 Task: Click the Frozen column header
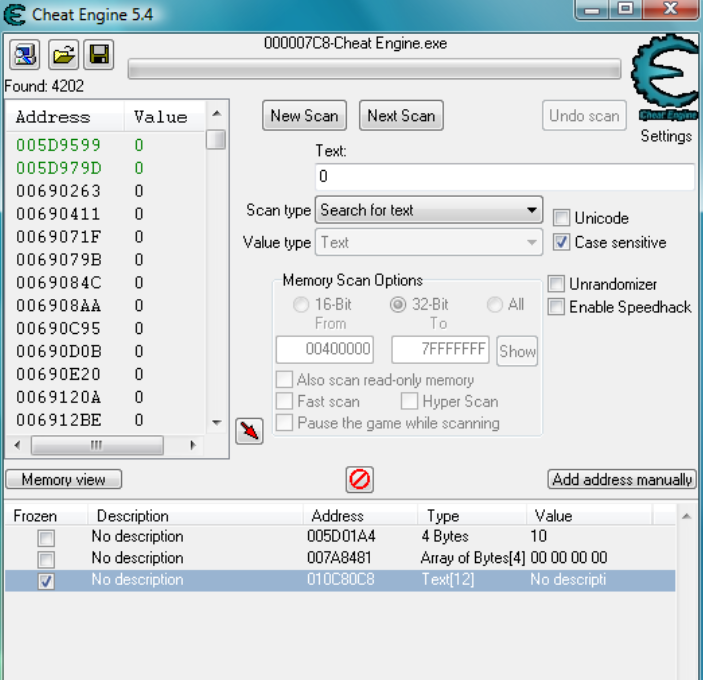coord(46,515)
